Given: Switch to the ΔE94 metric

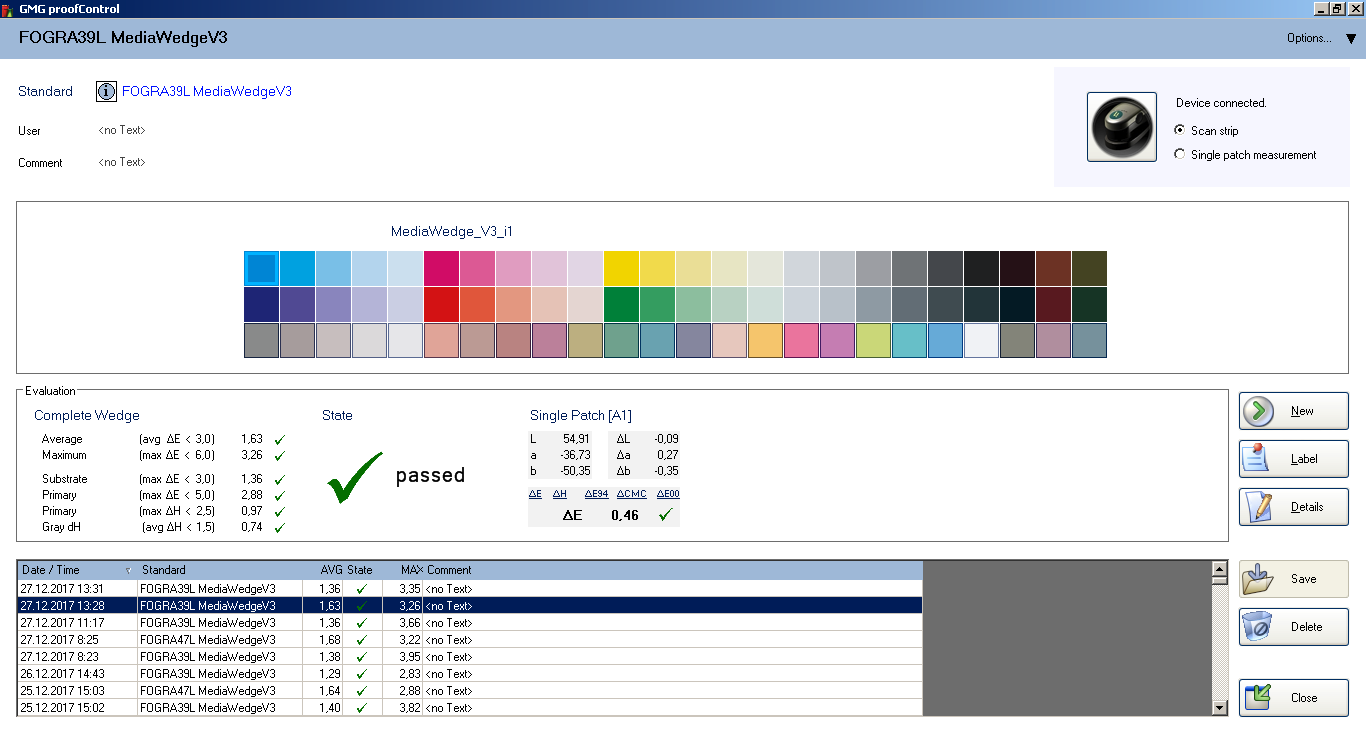Looking at the screenshot, I should (x=596, y=494).
